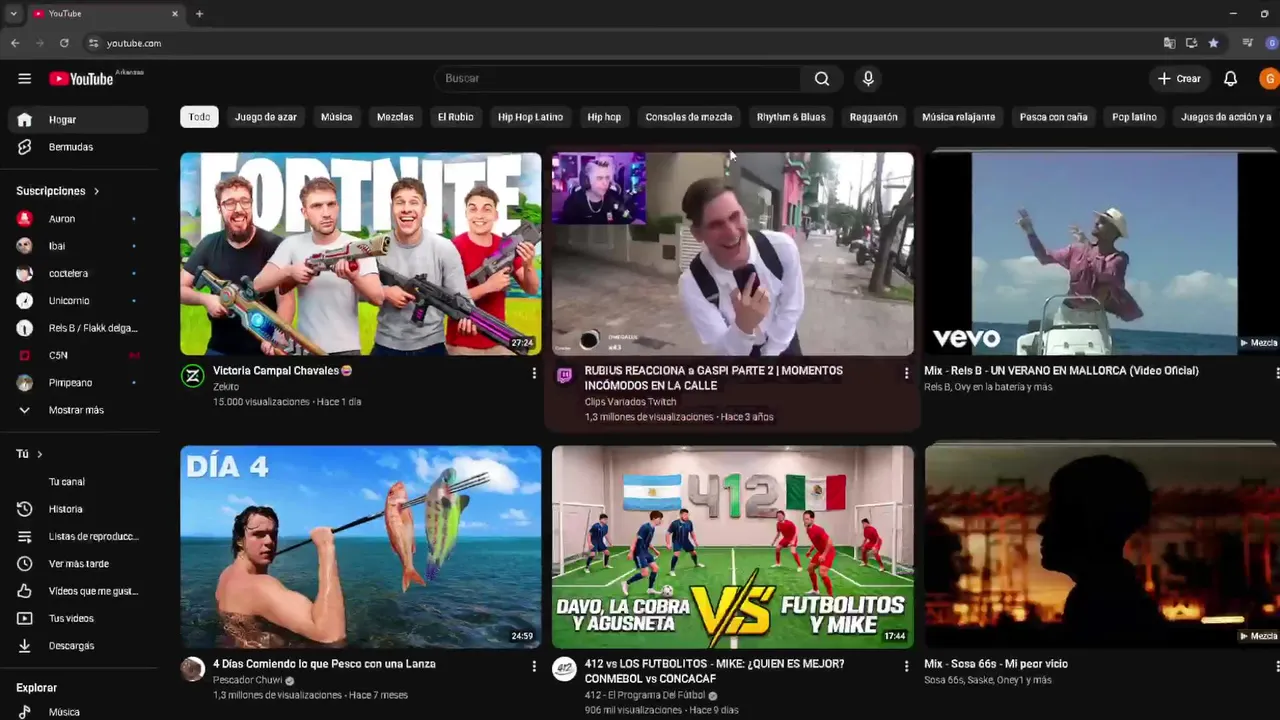Viewport: 1280px width, 720px height.
Task: Open options for 4 Días Comiendo video
Action: [x=534, y=666]
